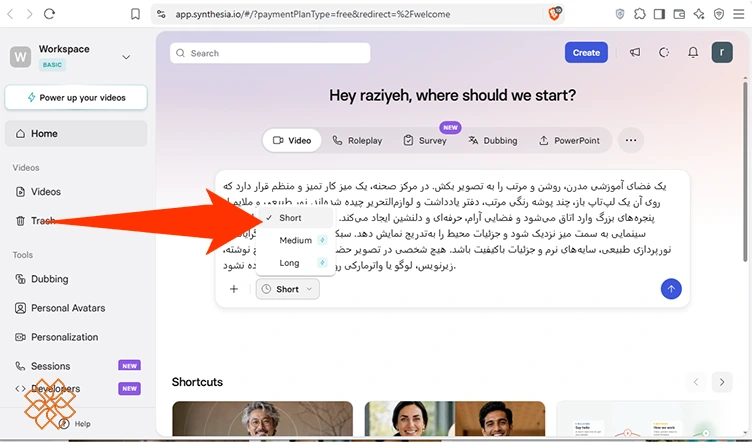
Task: Click the blue Create button
Action: pos(586,53)
